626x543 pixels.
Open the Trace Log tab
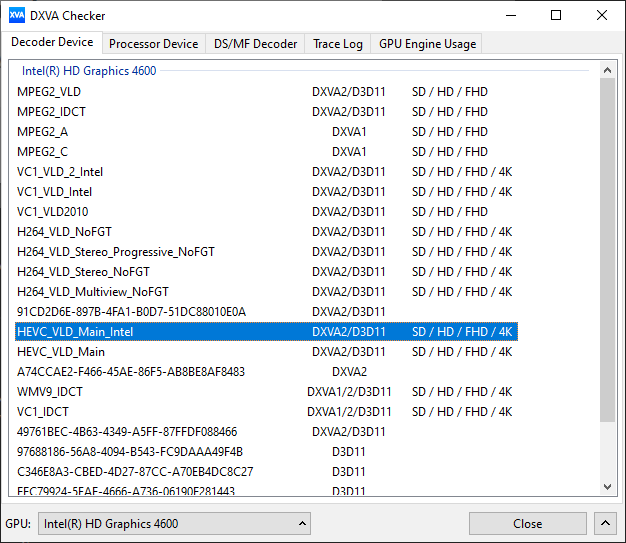tap(338, 44)
